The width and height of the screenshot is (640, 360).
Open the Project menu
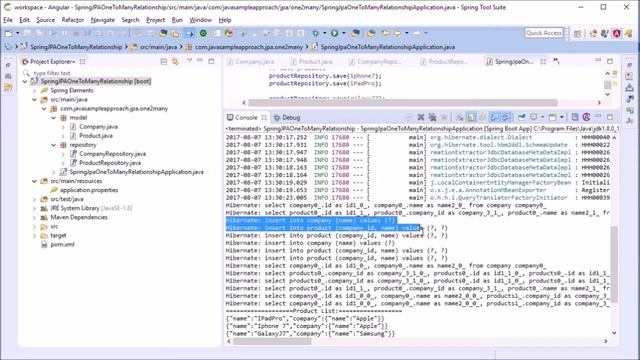click(156, 20)
